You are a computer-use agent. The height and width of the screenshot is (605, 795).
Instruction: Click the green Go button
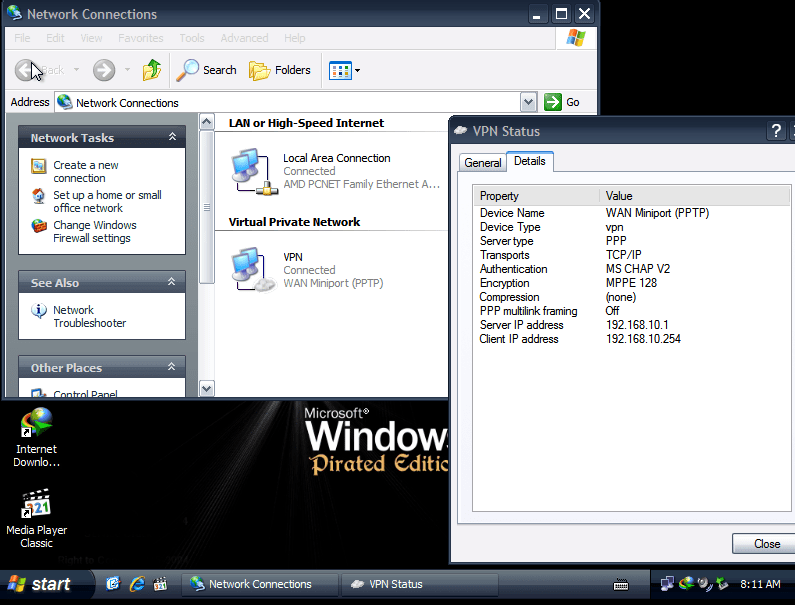tap(562, 102)
